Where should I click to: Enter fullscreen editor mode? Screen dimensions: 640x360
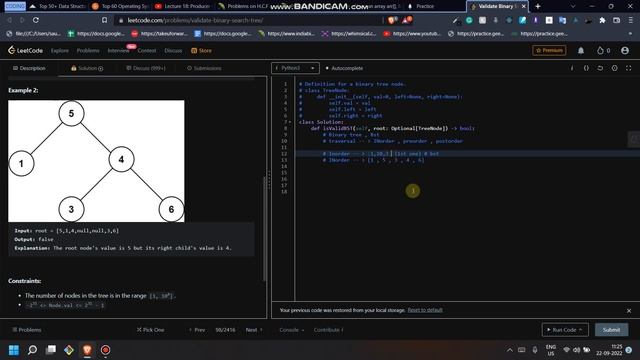pyautogui.click(x=629, y=68)
